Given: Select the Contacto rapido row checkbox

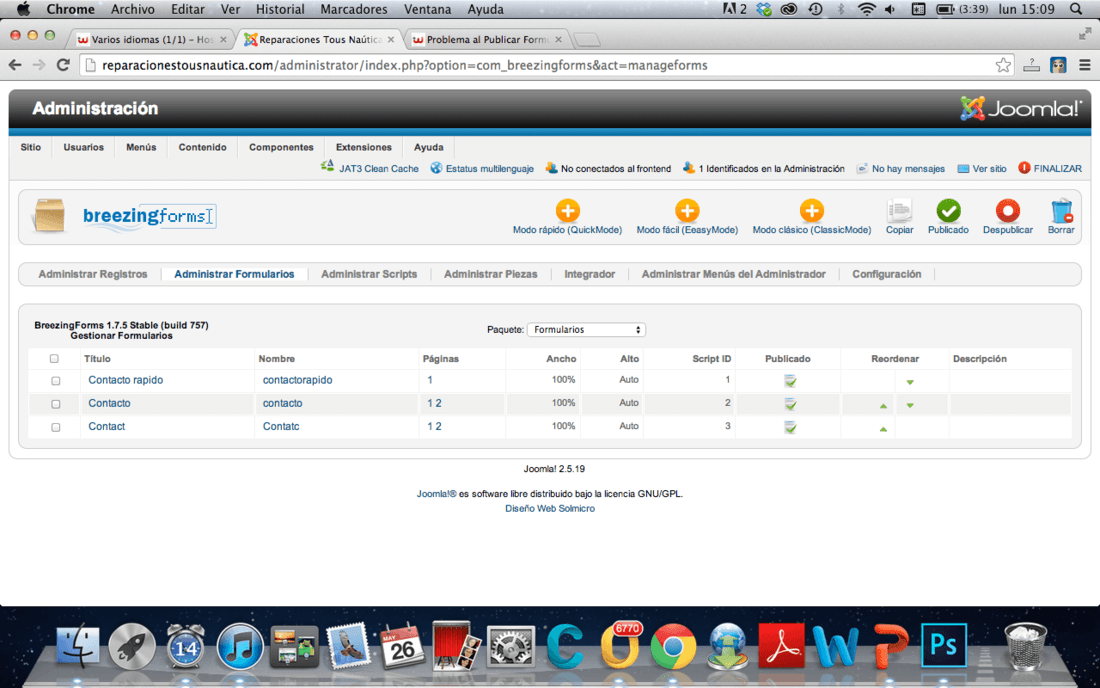Looking at the screenshot, I should pyautogui.click(x=55, y=381).
